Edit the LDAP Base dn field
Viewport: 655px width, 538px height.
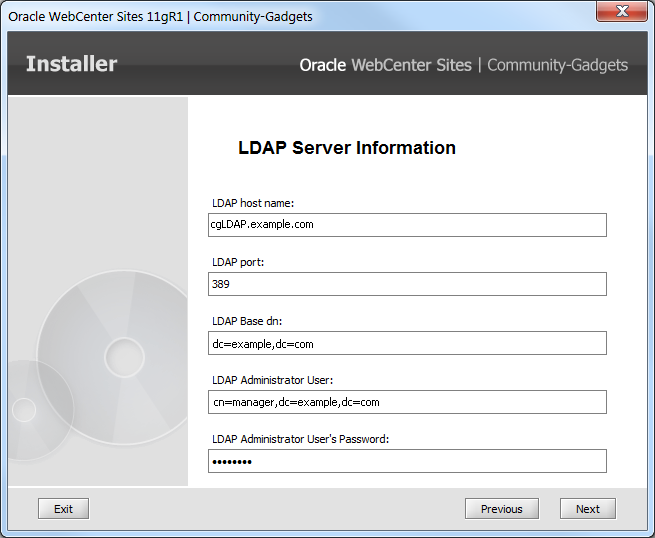(407, 343)
